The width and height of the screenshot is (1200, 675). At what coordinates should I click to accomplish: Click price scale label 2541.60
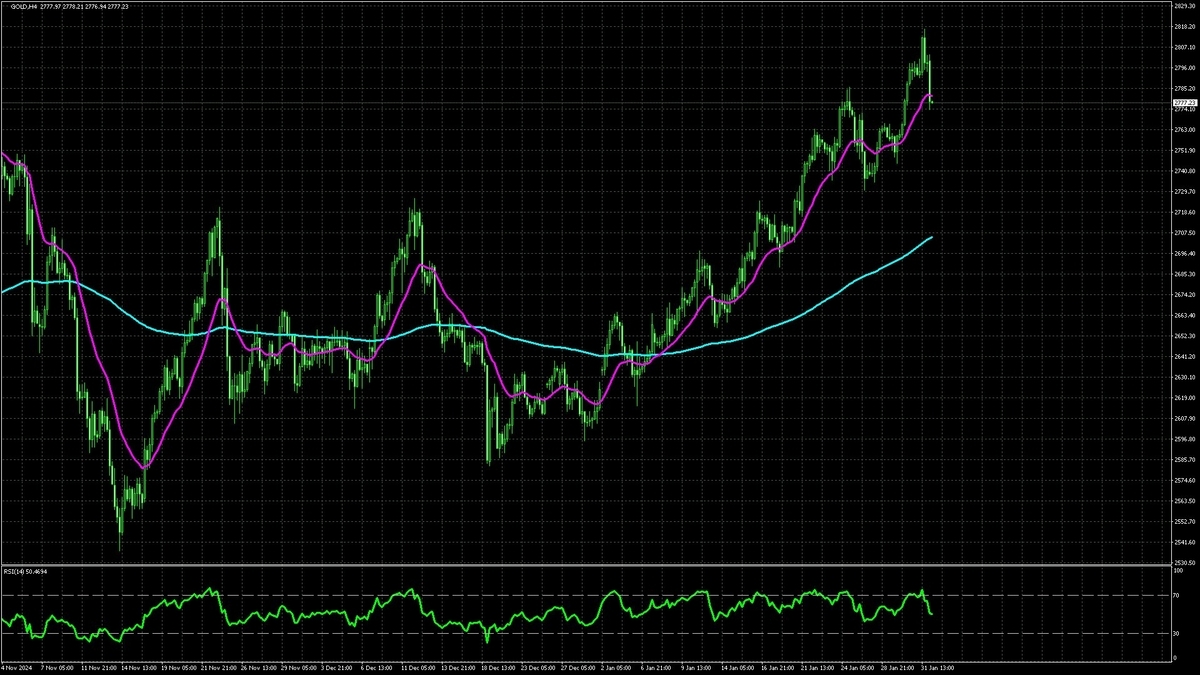pyautogui.click(x=1184, y=542)
